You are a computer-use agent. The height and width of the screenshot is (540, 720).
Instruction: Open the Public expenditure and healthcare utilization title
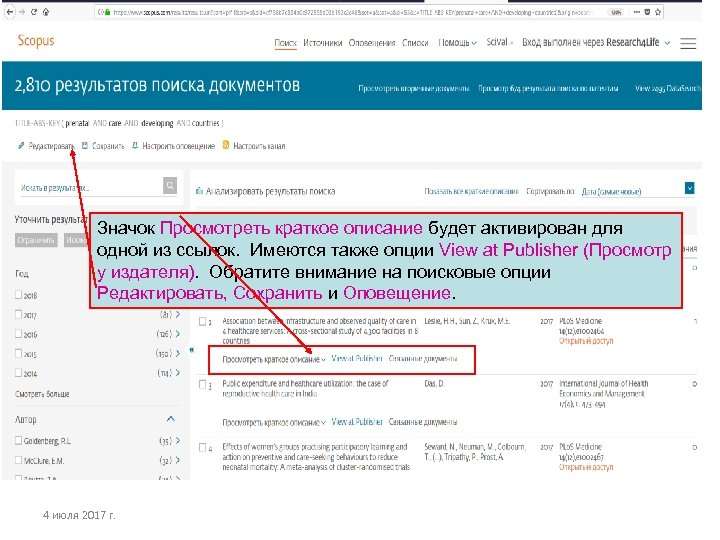click(305, 388)
